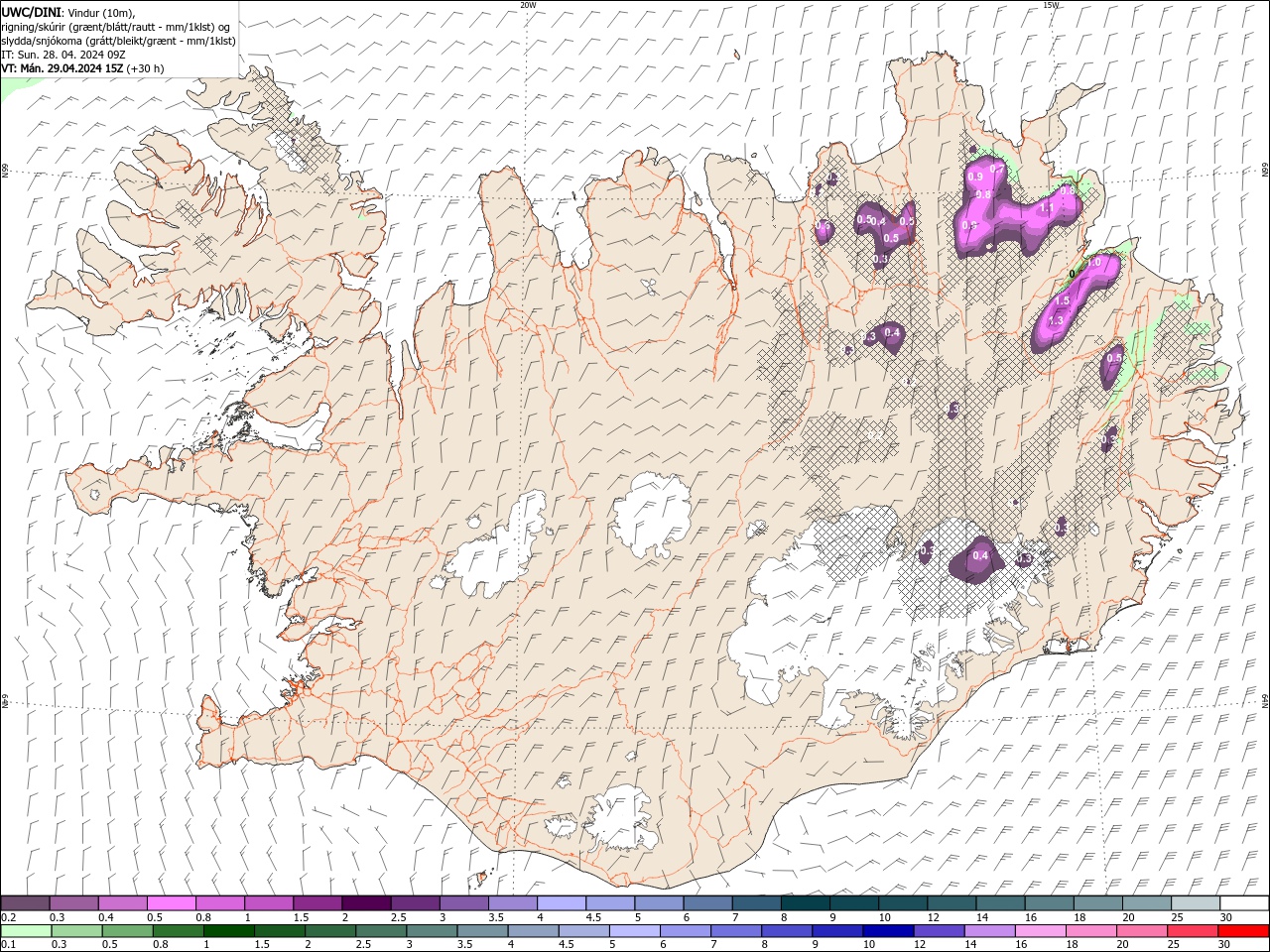Screen dimensions: 1270x952
Task: Click the darkest purple 2 mm snowfall swatch
Action: (366, 903)
